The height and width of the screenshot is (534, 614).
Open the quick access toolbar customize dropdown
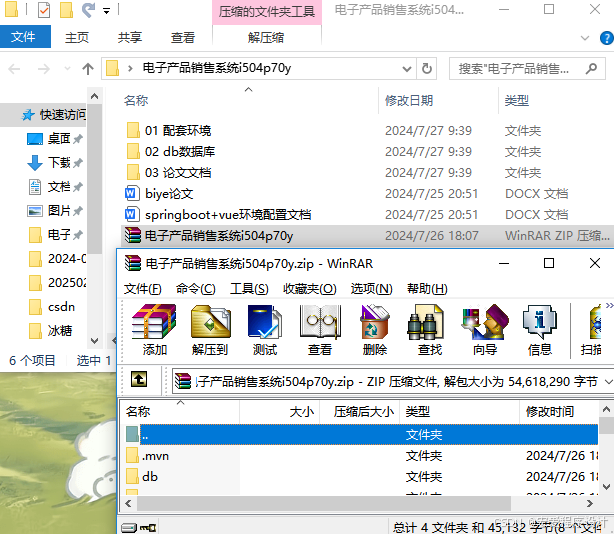pos(107,11)
